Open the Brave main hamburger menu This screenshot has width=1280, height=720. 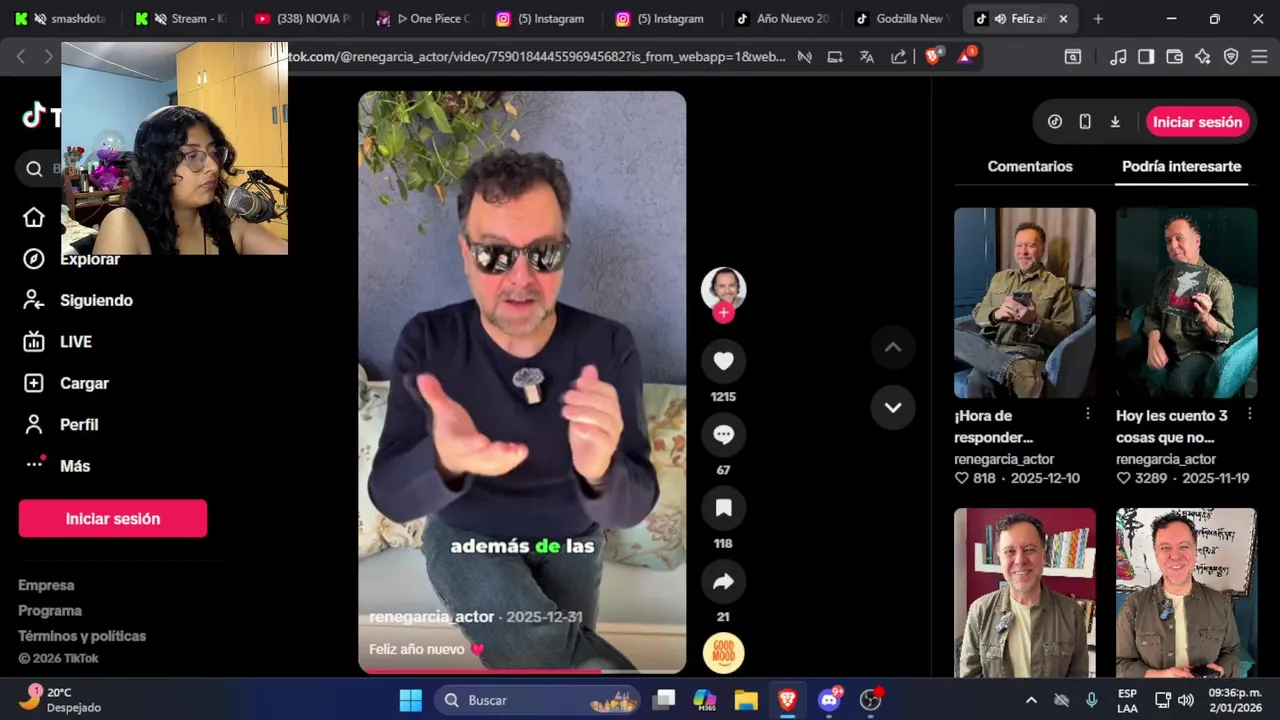point(1259,57)
